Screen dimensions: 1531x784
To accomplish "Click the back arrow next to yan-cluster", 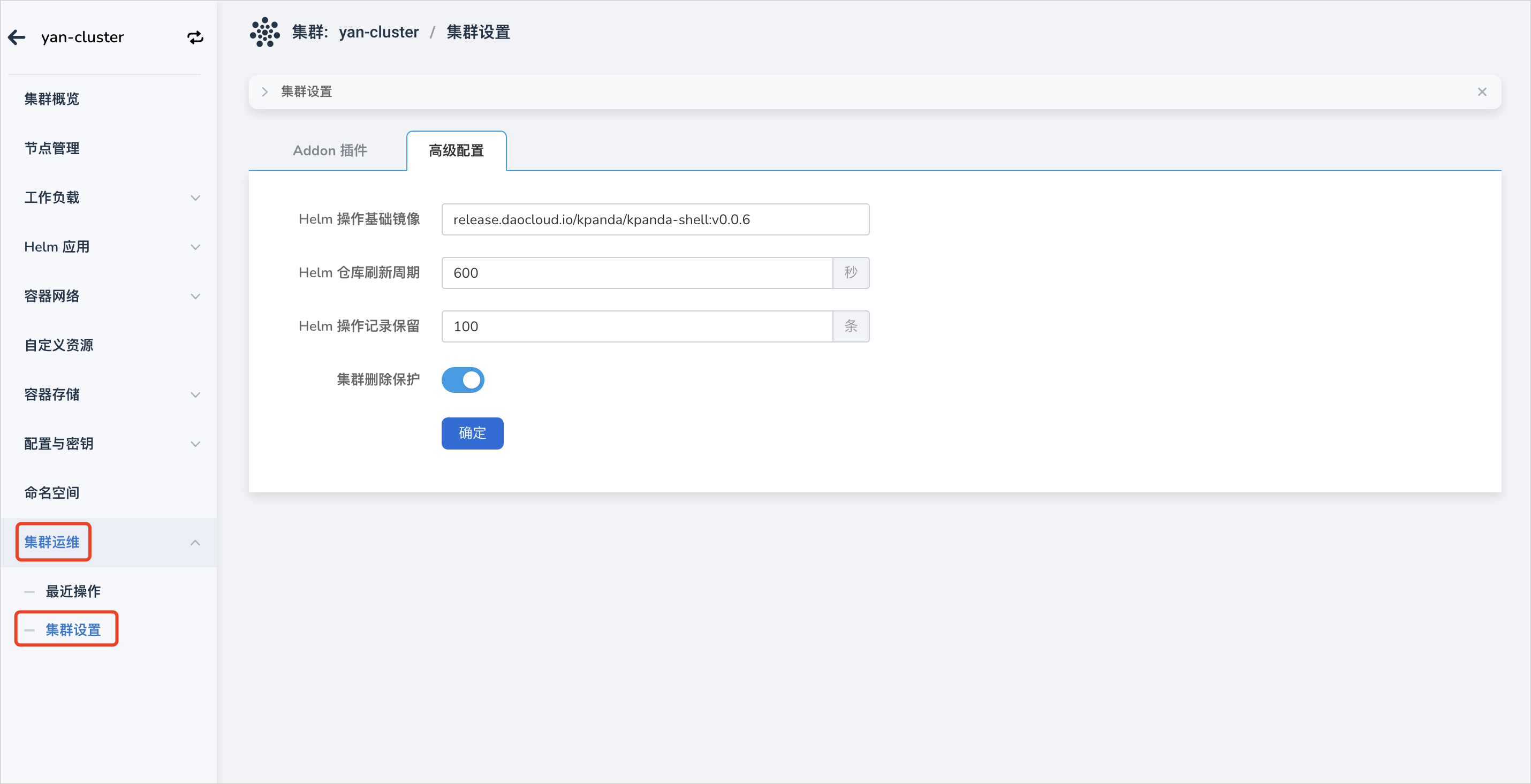I will point(17,37).
